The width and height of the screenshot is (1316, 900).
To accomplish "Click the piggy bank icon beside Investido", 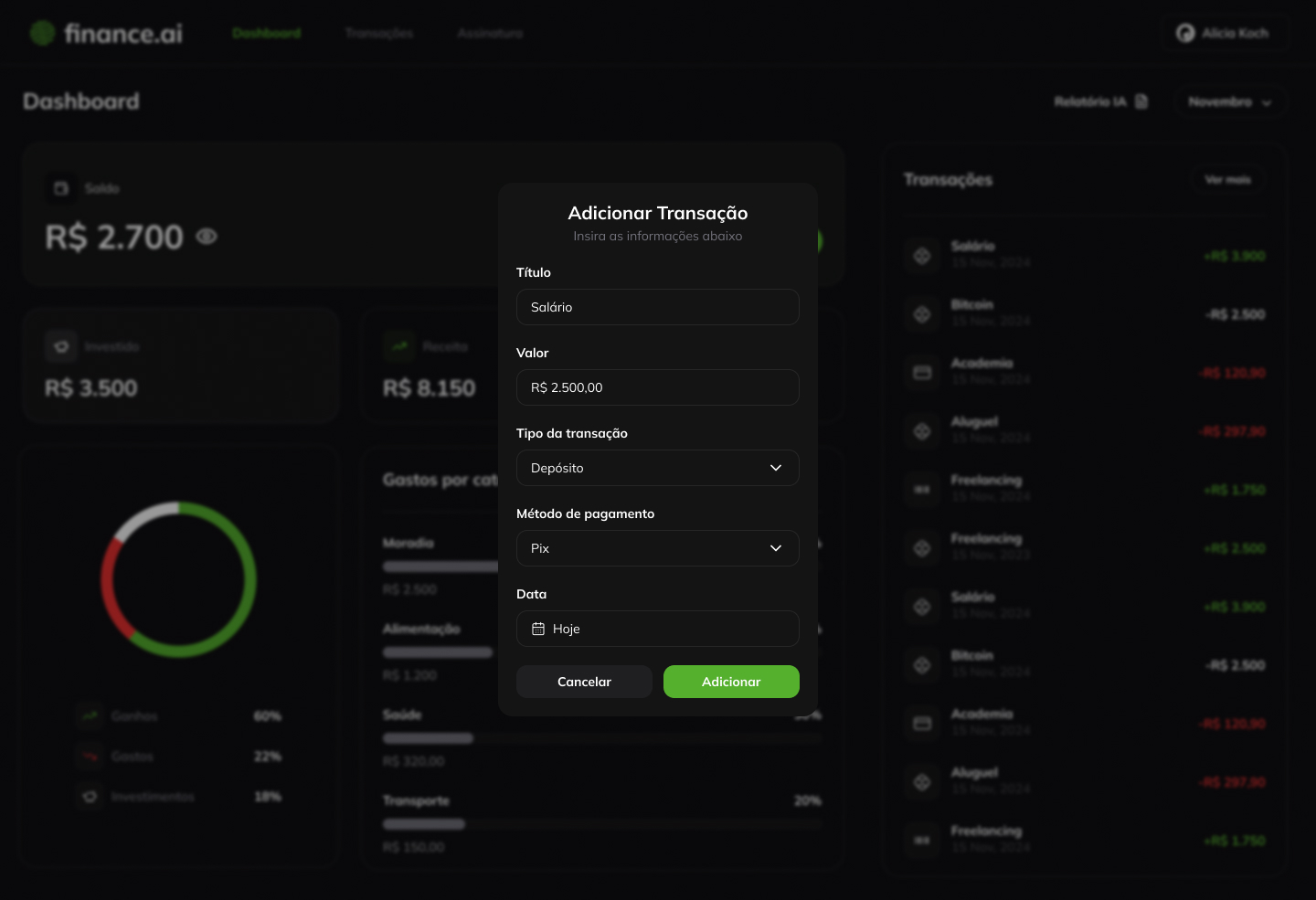I will 61,347.
